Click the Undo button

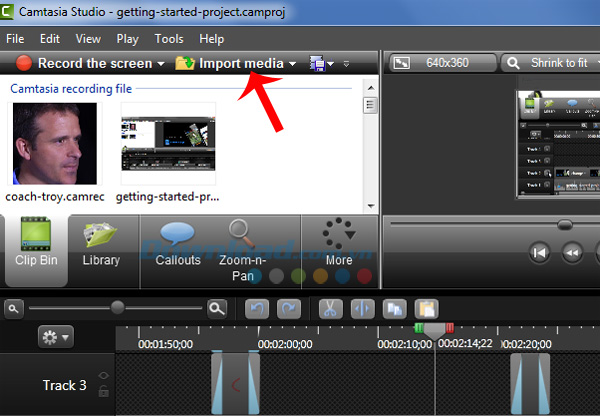coord(257,308)
